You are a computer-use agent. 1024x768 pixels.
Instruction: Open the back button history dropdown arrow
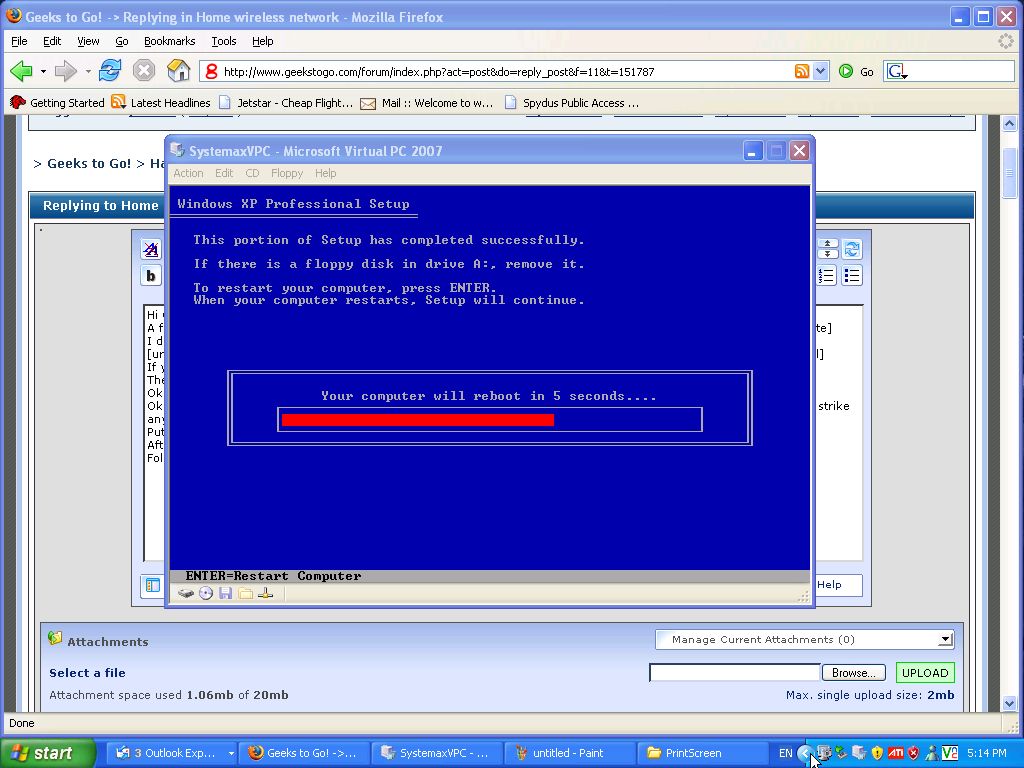pos(43,71)
